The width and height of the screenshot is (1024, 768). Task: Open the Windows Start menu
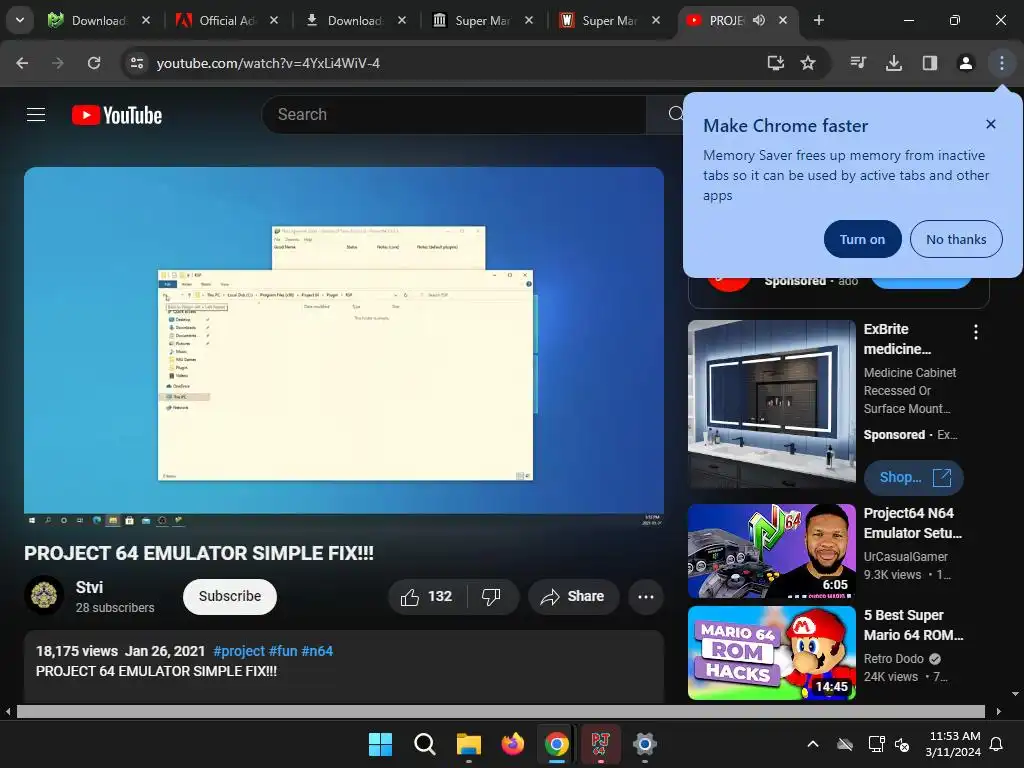tap(380, 744)
